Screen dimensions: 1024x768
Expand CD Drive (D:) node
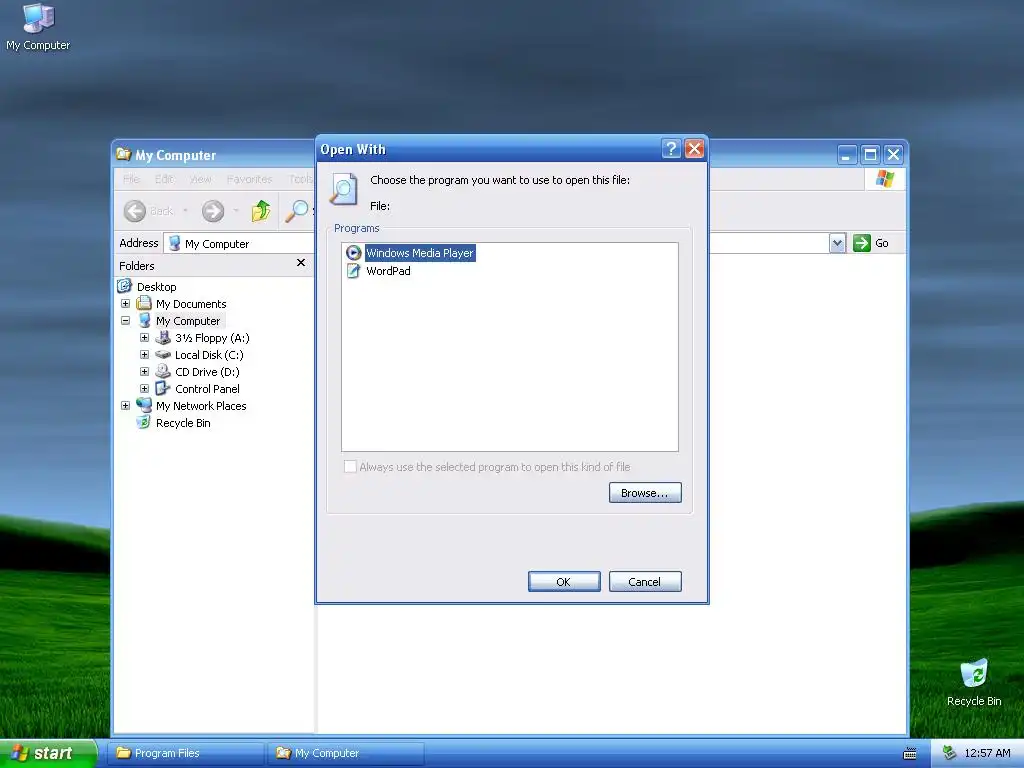coord(144,372)
